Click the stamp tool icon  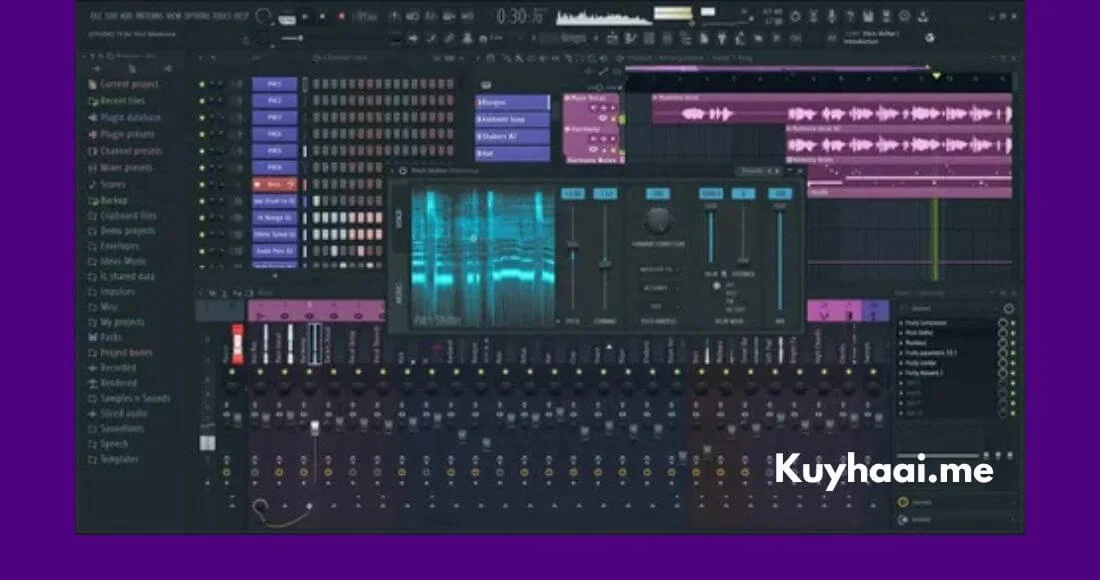pos(467,39)
